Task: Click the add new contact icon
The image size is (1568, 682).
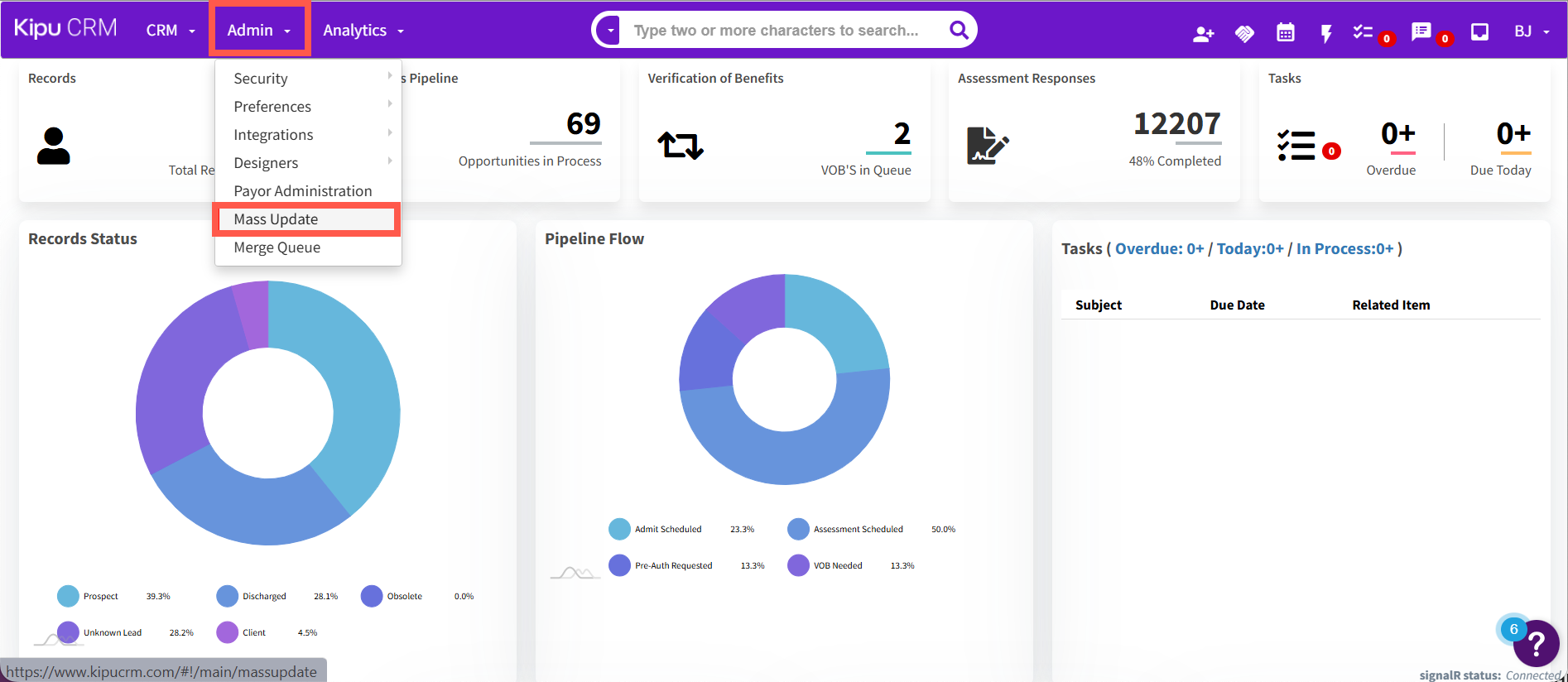Action: (1203, 33)
